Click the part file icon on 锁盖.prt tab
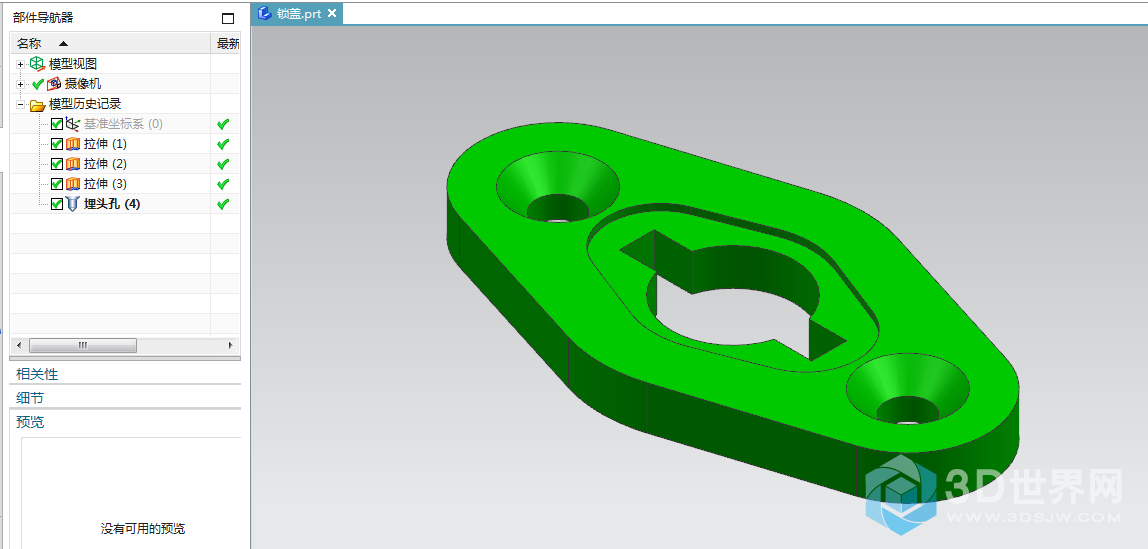Viewport: 1148px width, 549px height. tap(265, 13)
